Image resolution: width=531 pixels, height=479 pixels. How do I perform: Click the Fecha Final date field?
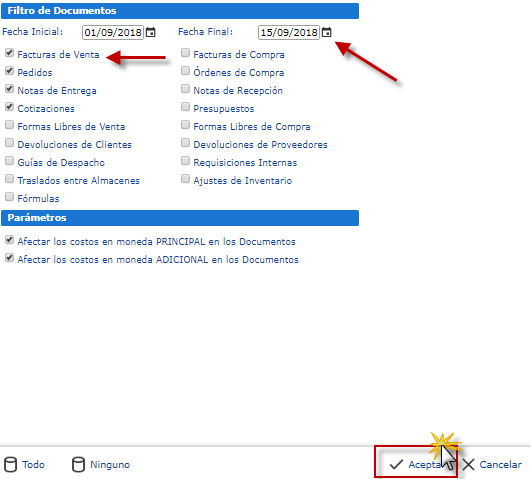coord(289,33)
